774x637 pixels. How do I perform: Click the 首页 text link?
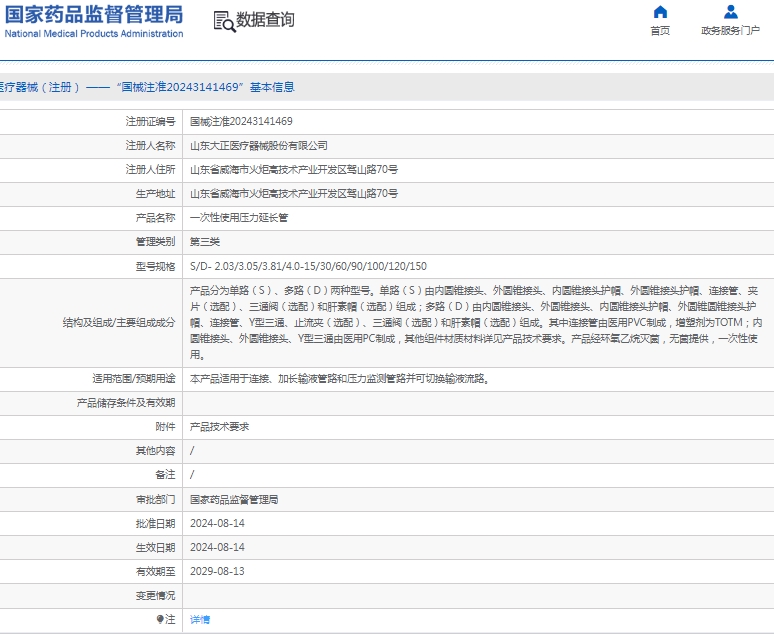tap(660, 31)
